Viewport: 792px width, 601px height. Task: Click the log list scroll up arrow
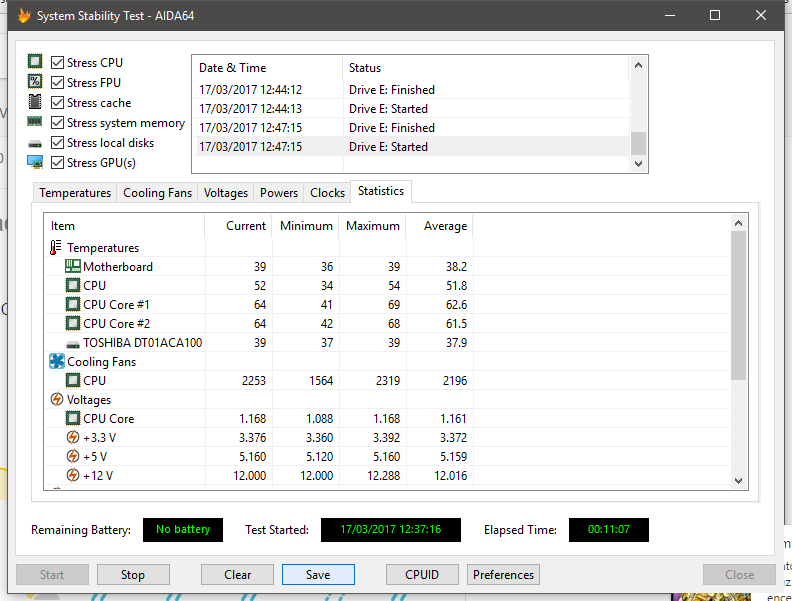coord(638,65)
